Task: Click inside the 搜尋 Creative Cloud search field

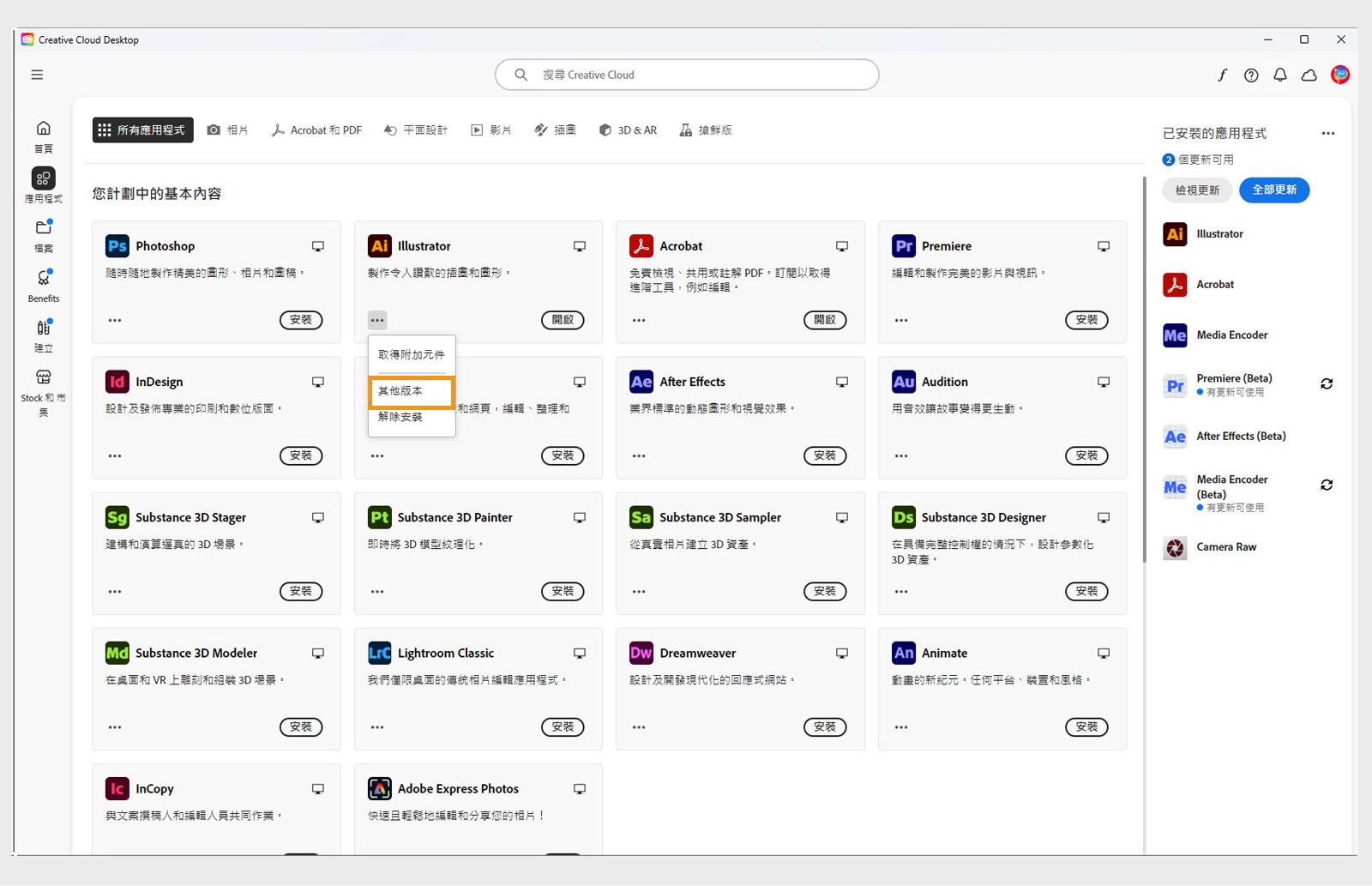Action: coord(686,75)
